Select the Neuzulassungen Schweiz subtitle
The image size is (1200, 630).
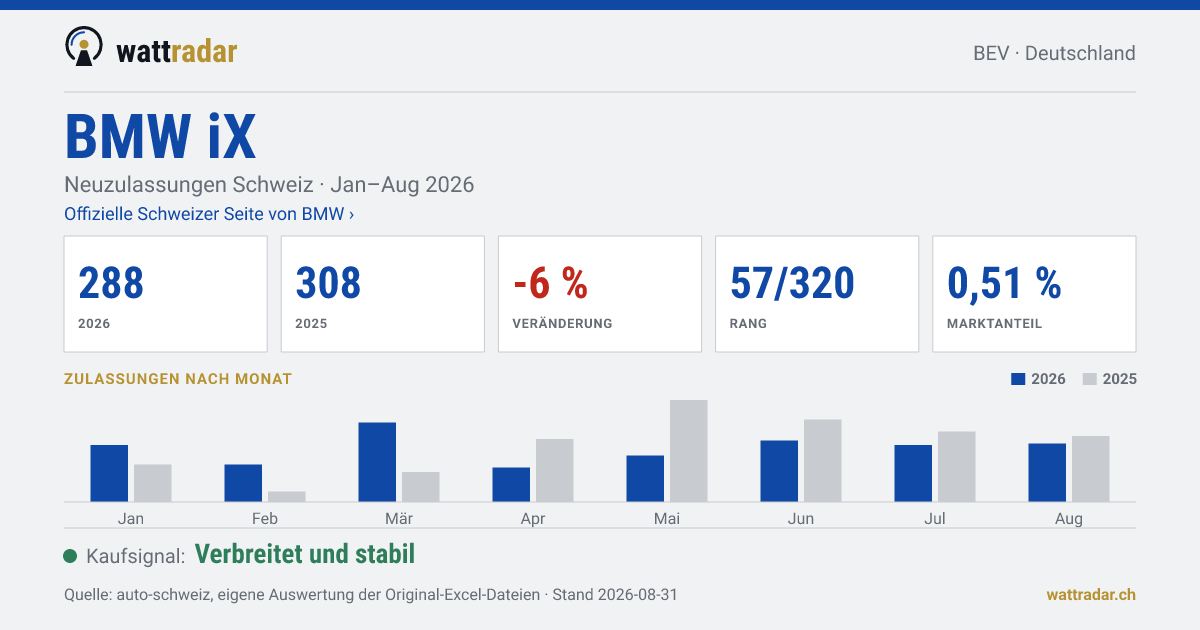(269, 185)
